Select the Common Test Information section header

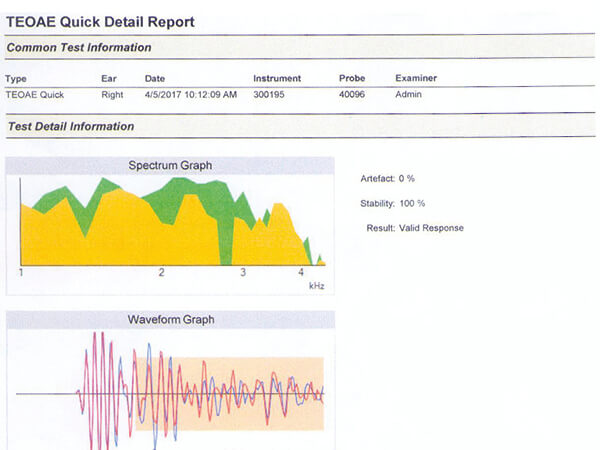coord(80,47)
